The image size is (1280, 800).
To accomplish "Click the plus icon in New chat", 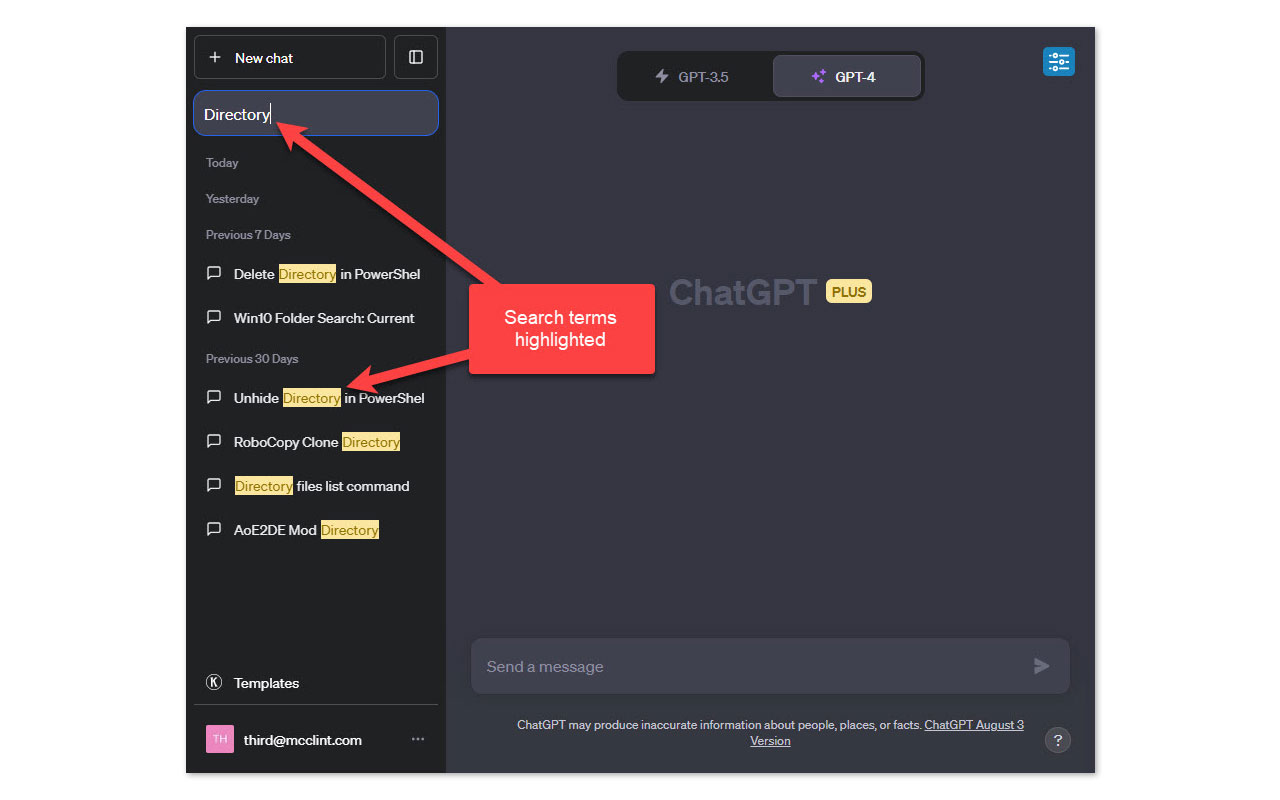I will [x=214, y=58].
